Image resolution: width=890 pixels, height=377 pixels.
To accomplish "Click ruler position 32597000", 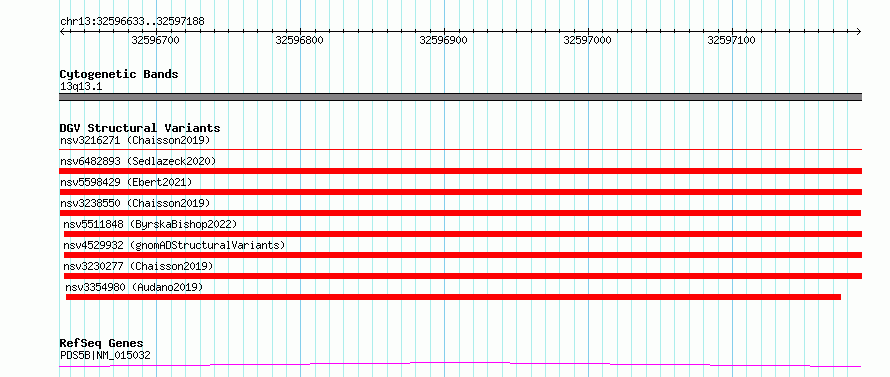I will coord(587,40).
